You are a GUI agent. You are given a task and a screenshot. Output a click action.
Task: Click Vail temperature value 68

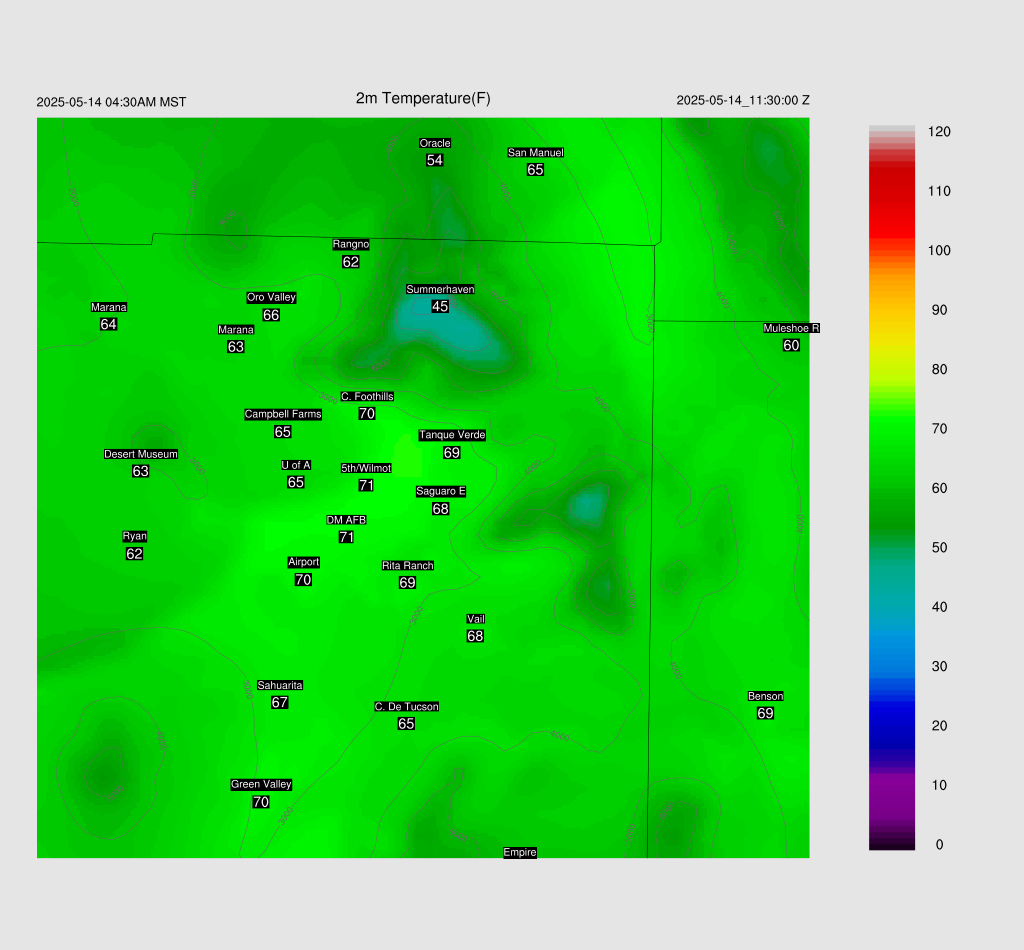[475, 637]
